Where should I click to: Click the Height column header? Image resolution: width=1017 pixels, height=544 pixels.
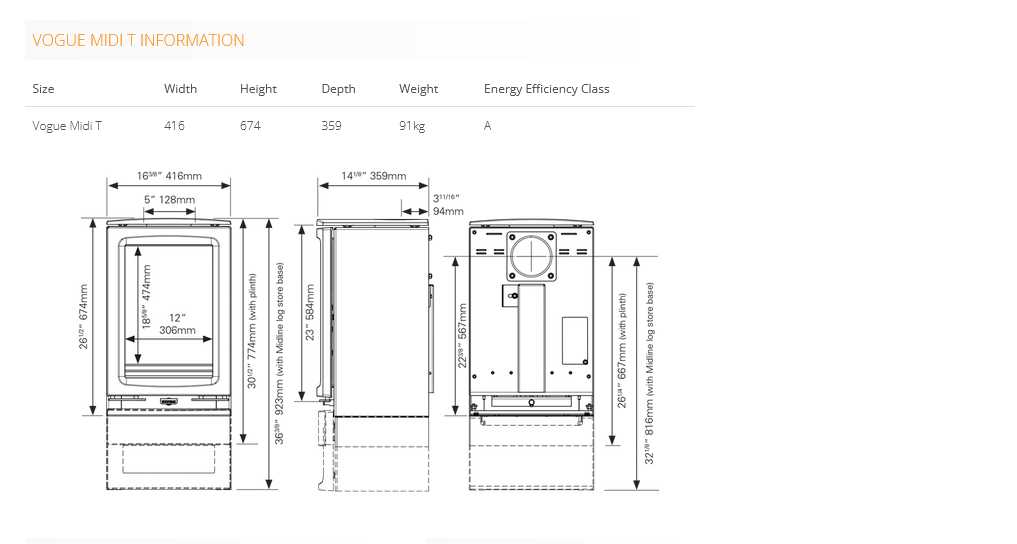click(258, 89)
